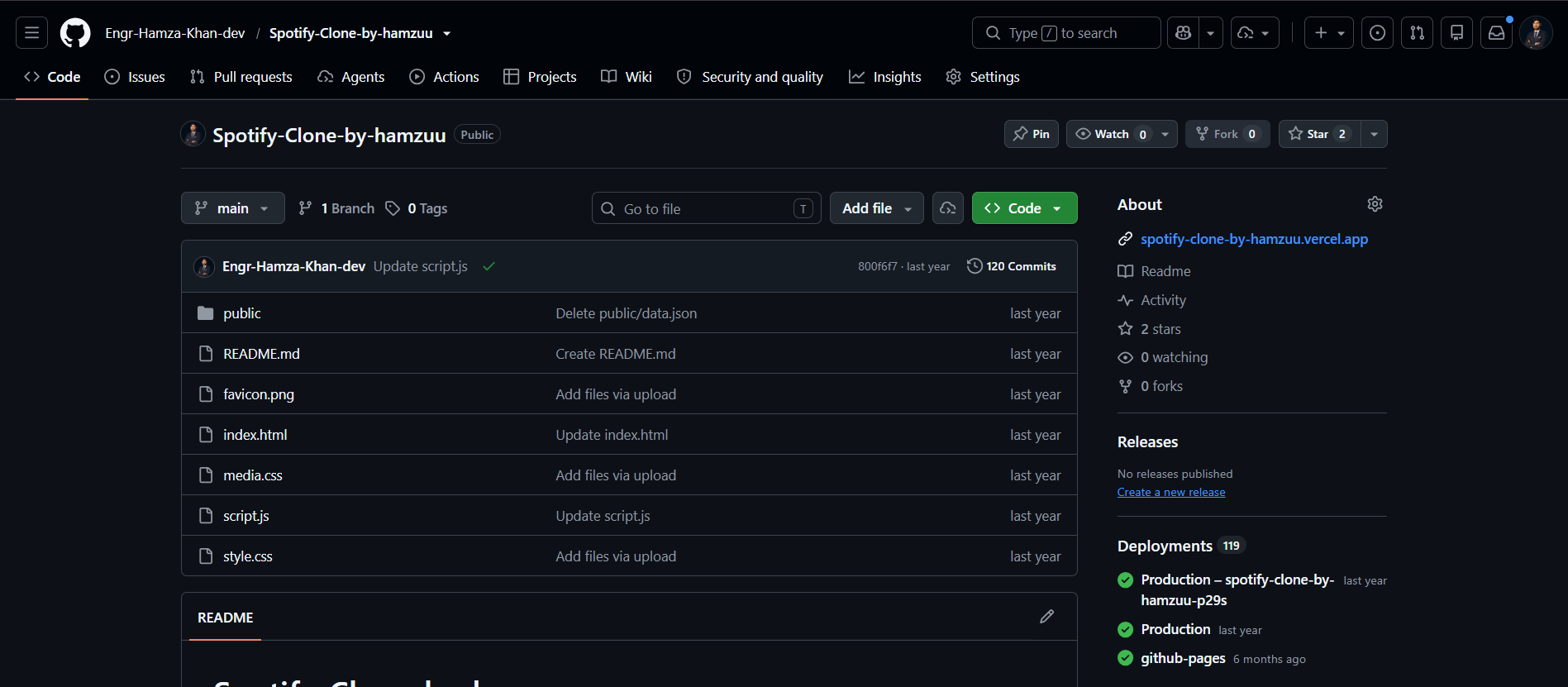This screenshot has width=1568, height=687.
Task: Open Activity in About sidebar
Action: (1152, 300)
